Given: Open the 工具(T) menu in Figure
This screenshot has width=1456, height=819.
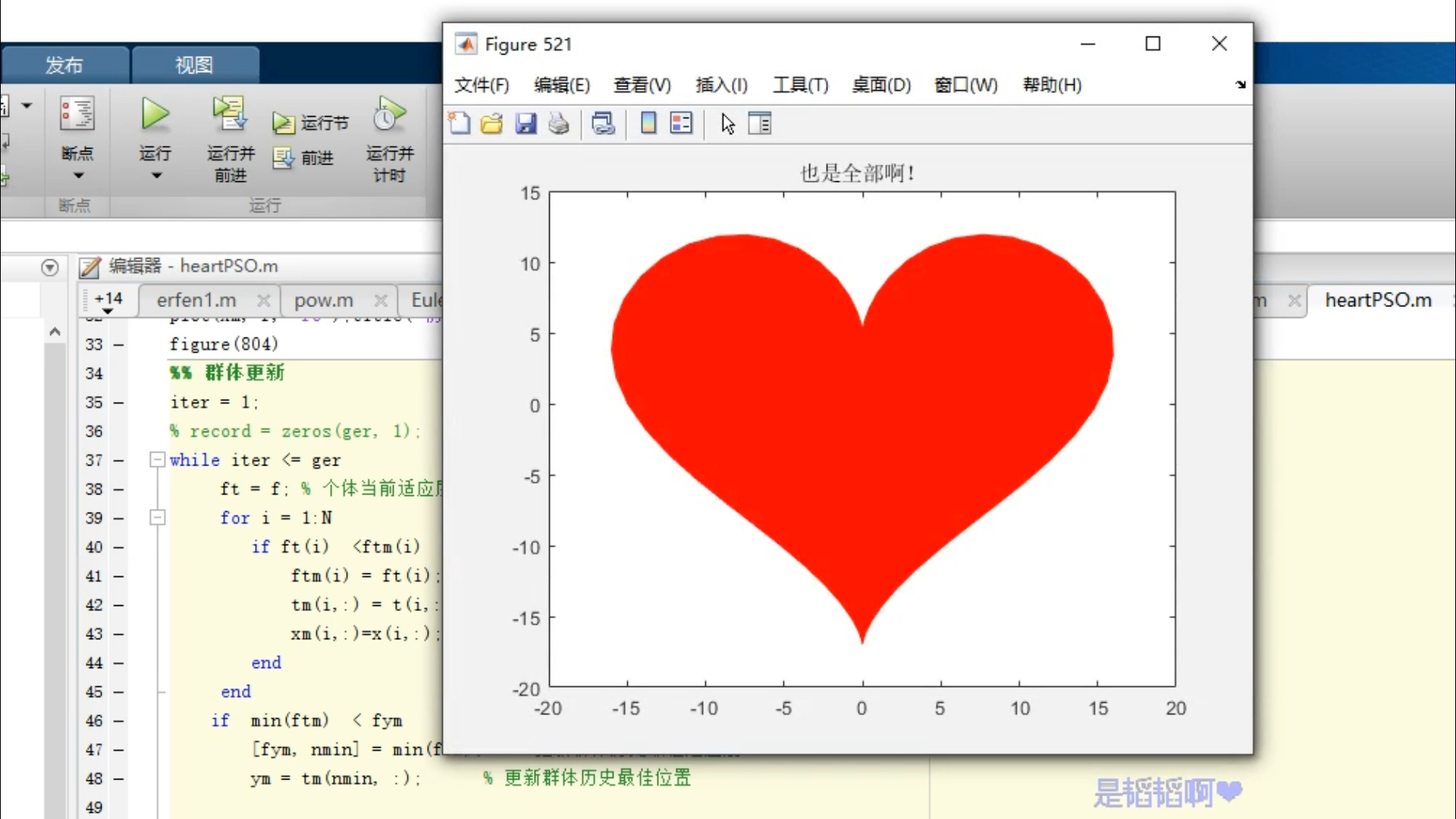Looking at the screenshot, I should [801, 85].
